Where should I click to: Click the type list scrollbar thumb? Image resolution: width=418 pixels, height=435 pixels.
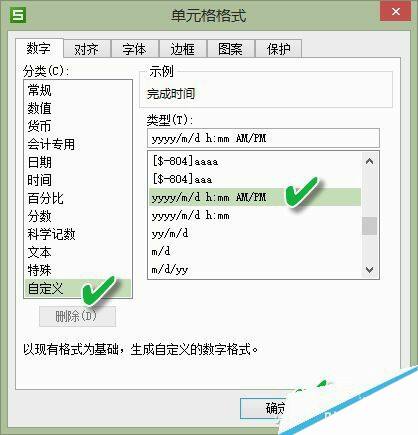click(369, 226)
